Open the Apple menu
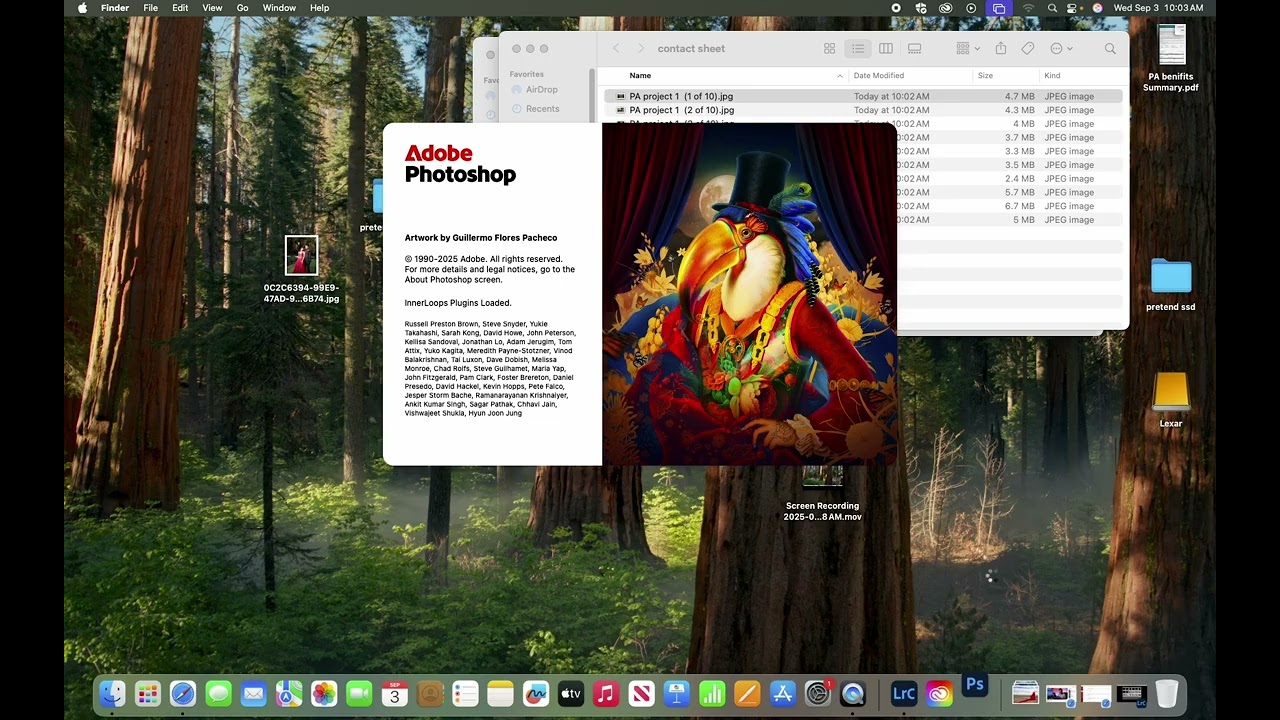1280x720 pixels. (x=82, y=8)
